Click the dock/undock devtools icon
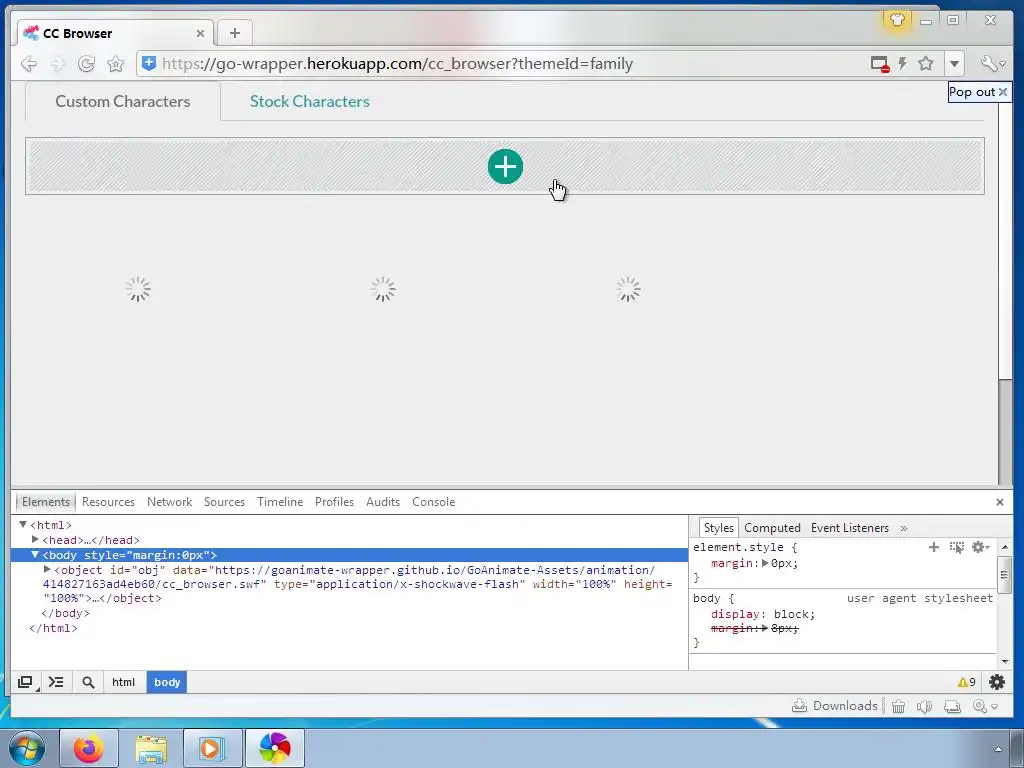Image resolution: width=1024 pixels, height=768 pixels. (25, 682)
